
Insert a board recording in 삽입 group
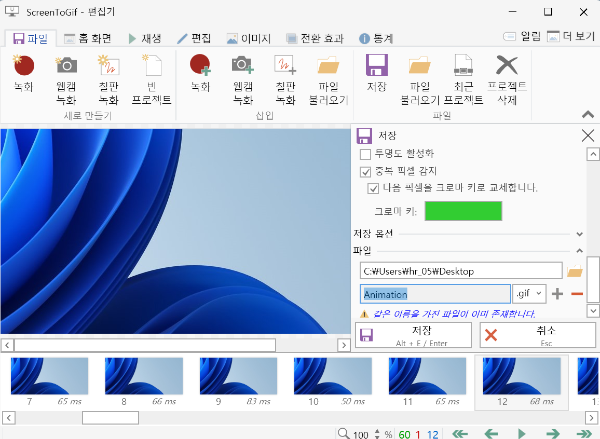coord(285,80)
